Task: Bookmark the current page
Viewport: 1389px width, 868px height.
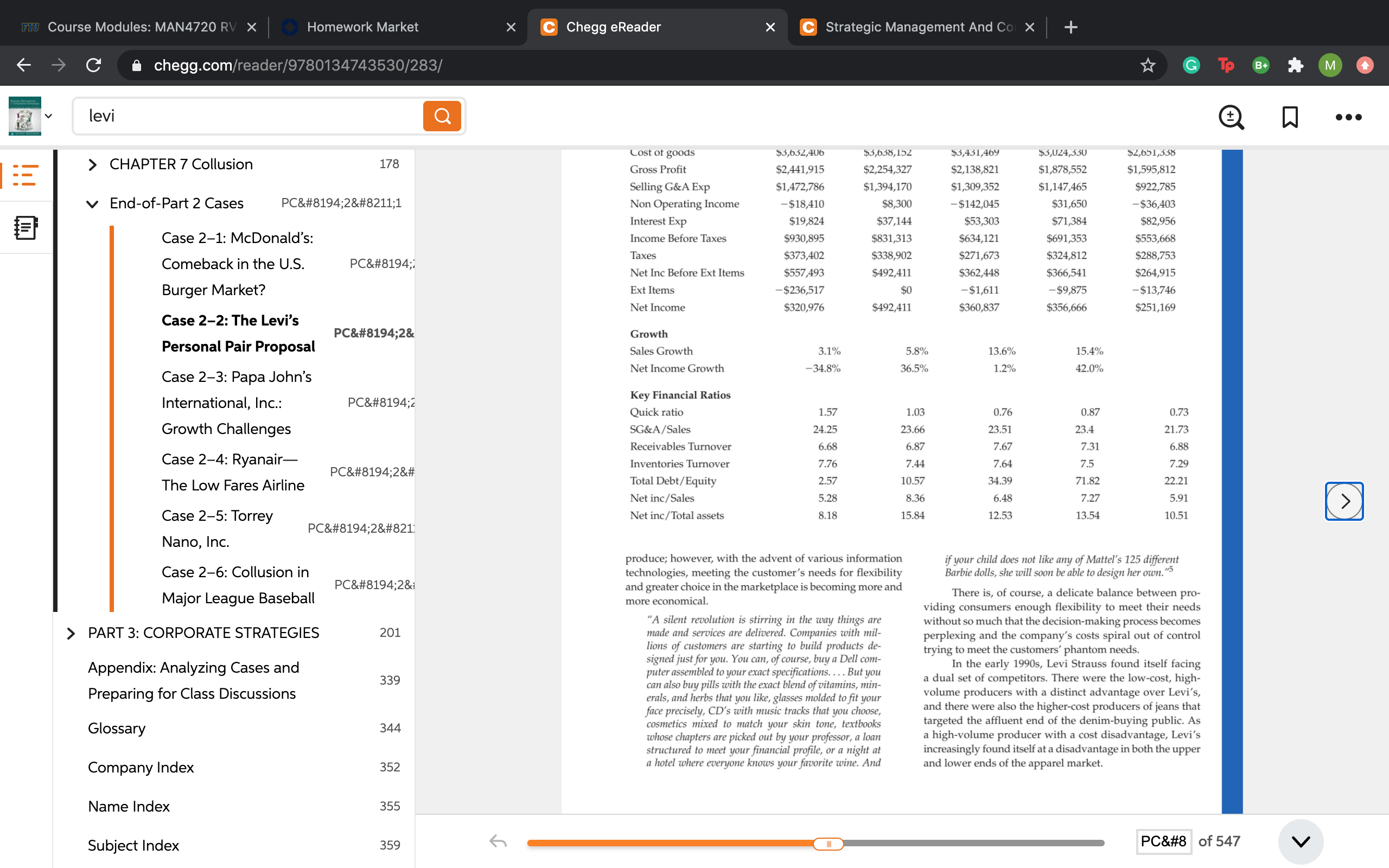Action: tap(1290, 117)
